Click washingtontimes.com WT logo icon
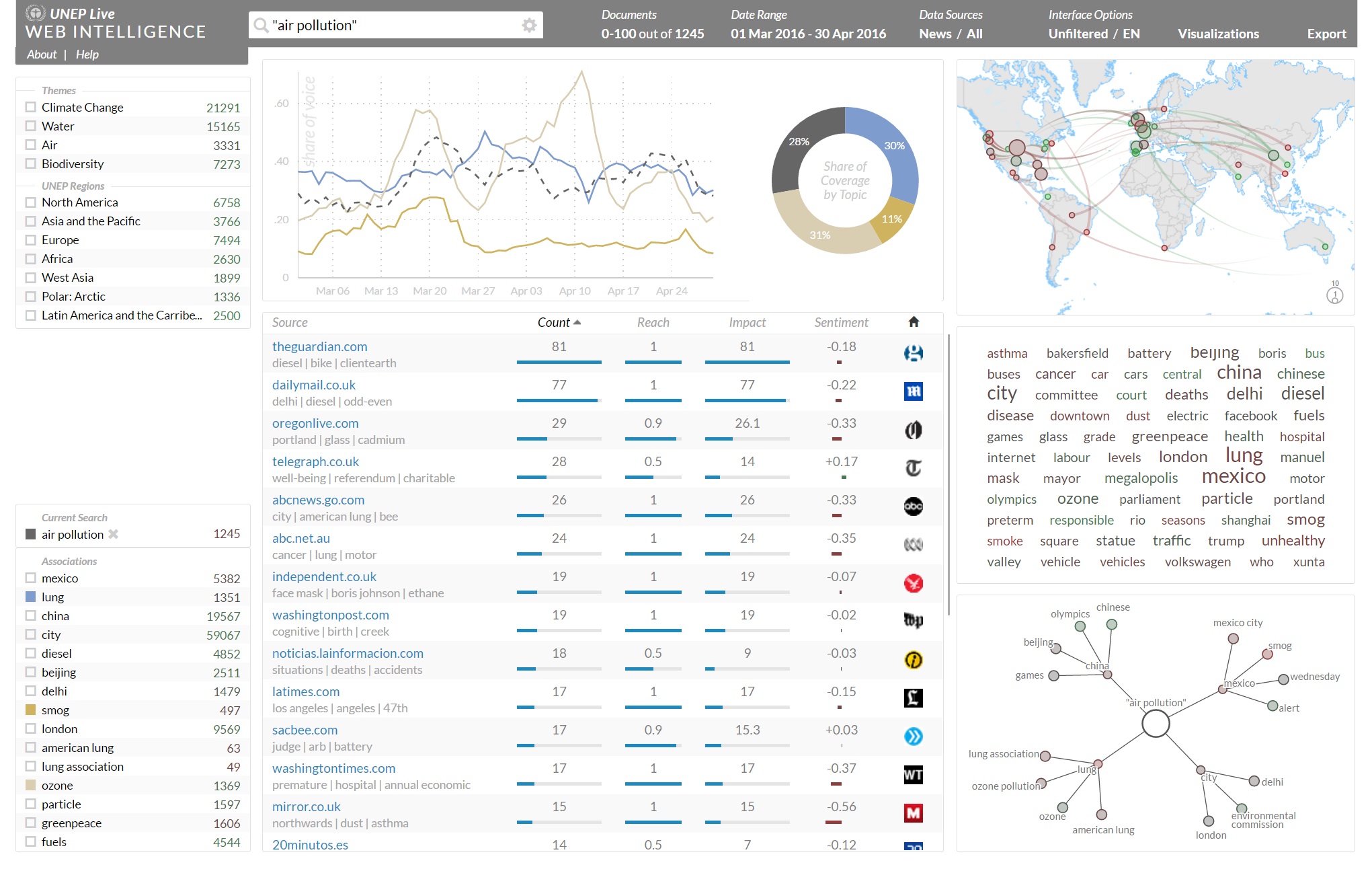Image resolution: width=1372 pixels, height=869 pixels. tap(914, 775)
